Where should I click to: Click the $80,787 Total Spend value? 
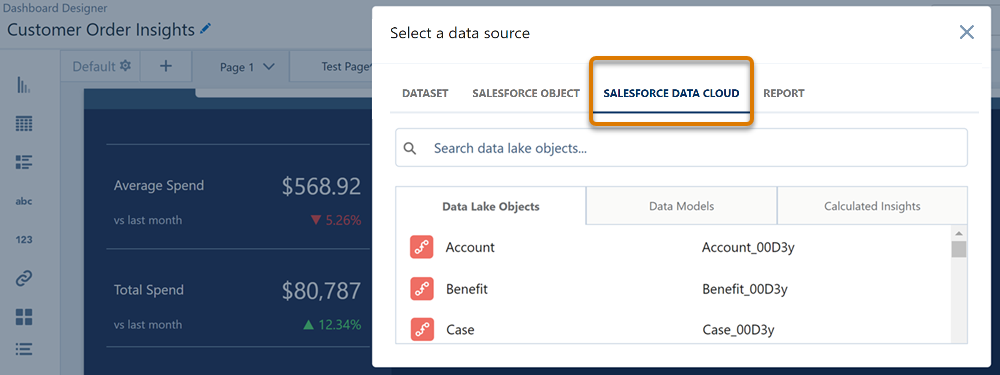321,291
